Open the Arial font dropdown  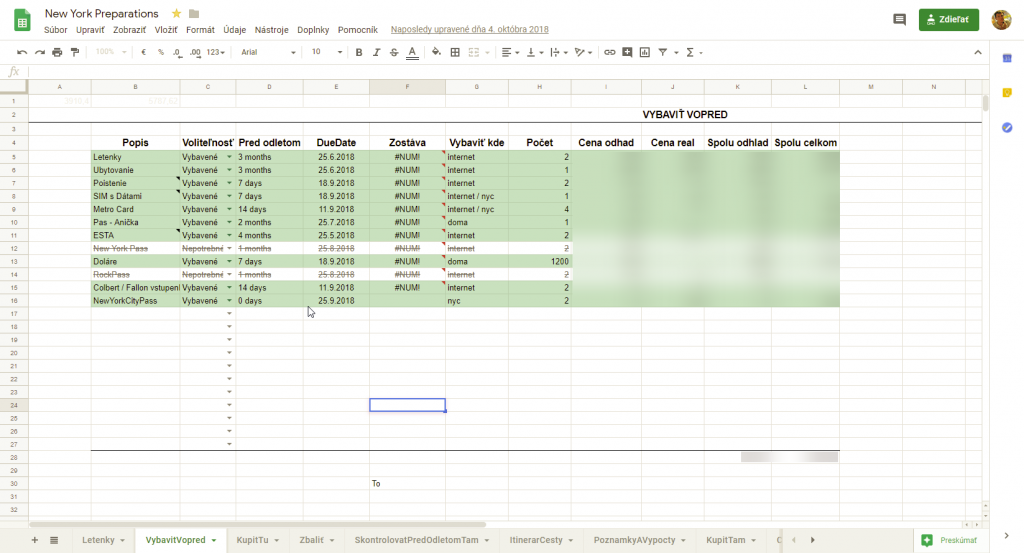tap(268, 52)
